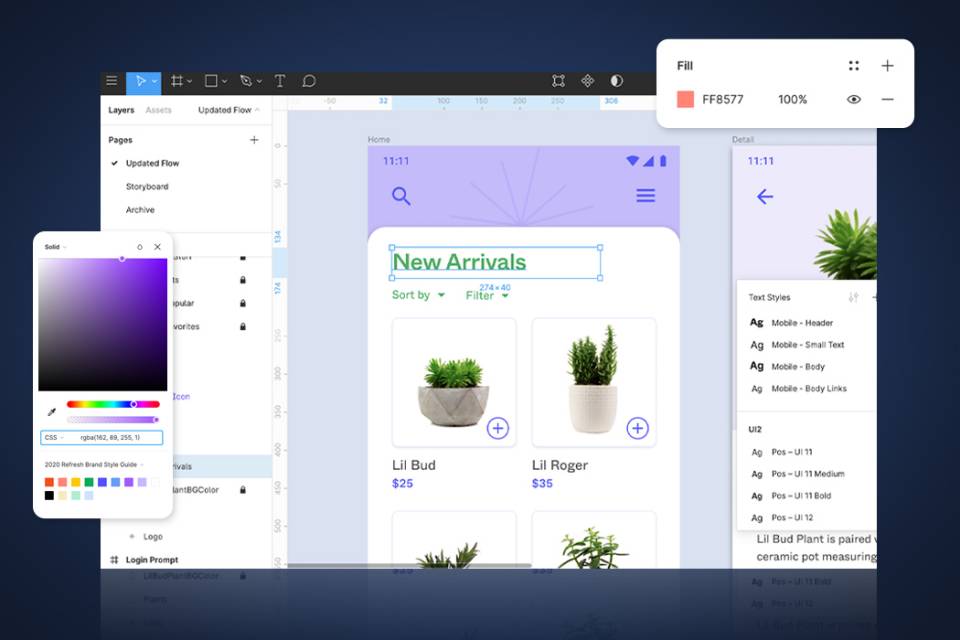Select the Rectangle shape tool
The height and width of the screenshot is (640, 960).
click(x=213, y=81)
